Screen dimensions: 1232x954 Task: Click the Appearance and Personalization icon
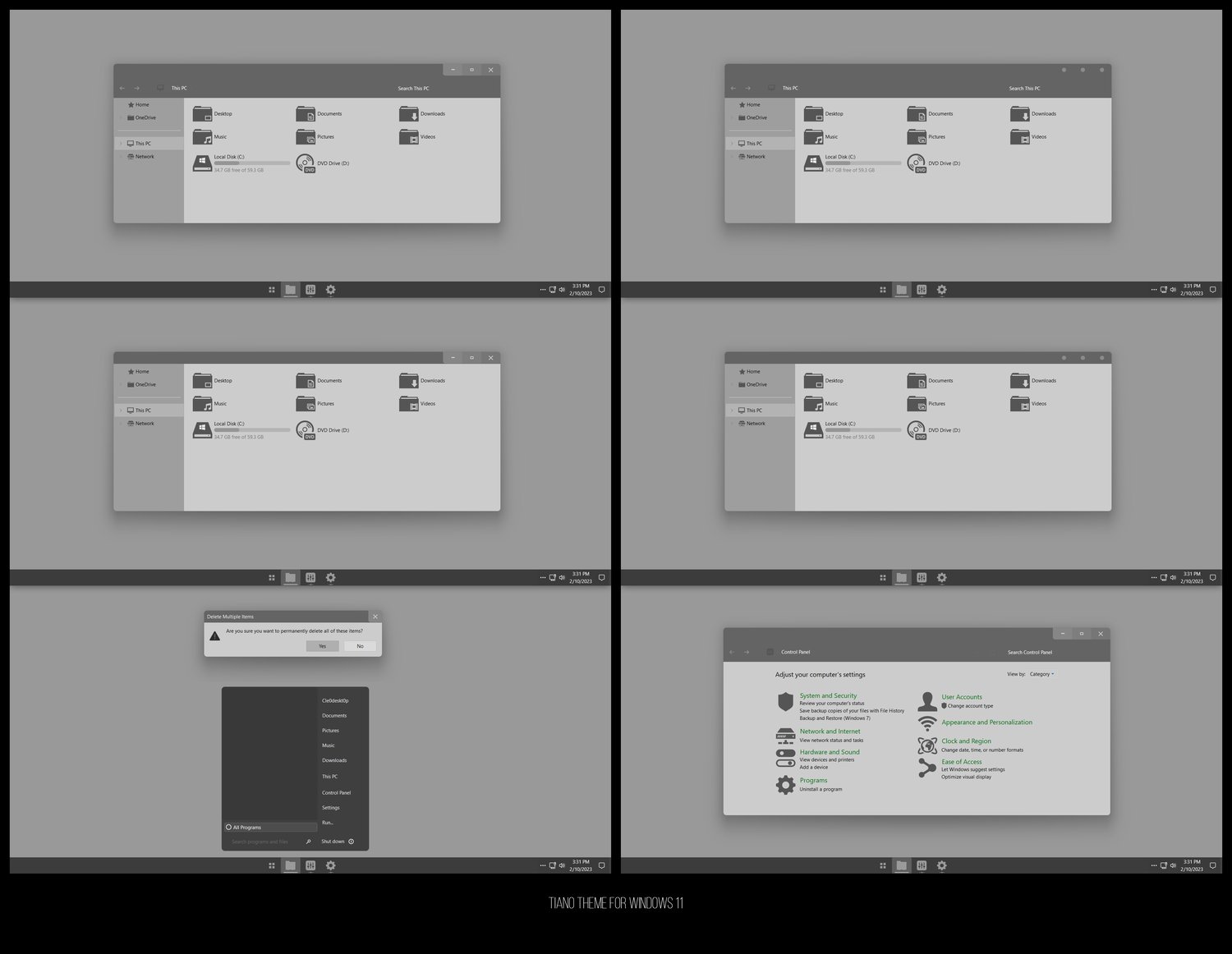[927, 723]
